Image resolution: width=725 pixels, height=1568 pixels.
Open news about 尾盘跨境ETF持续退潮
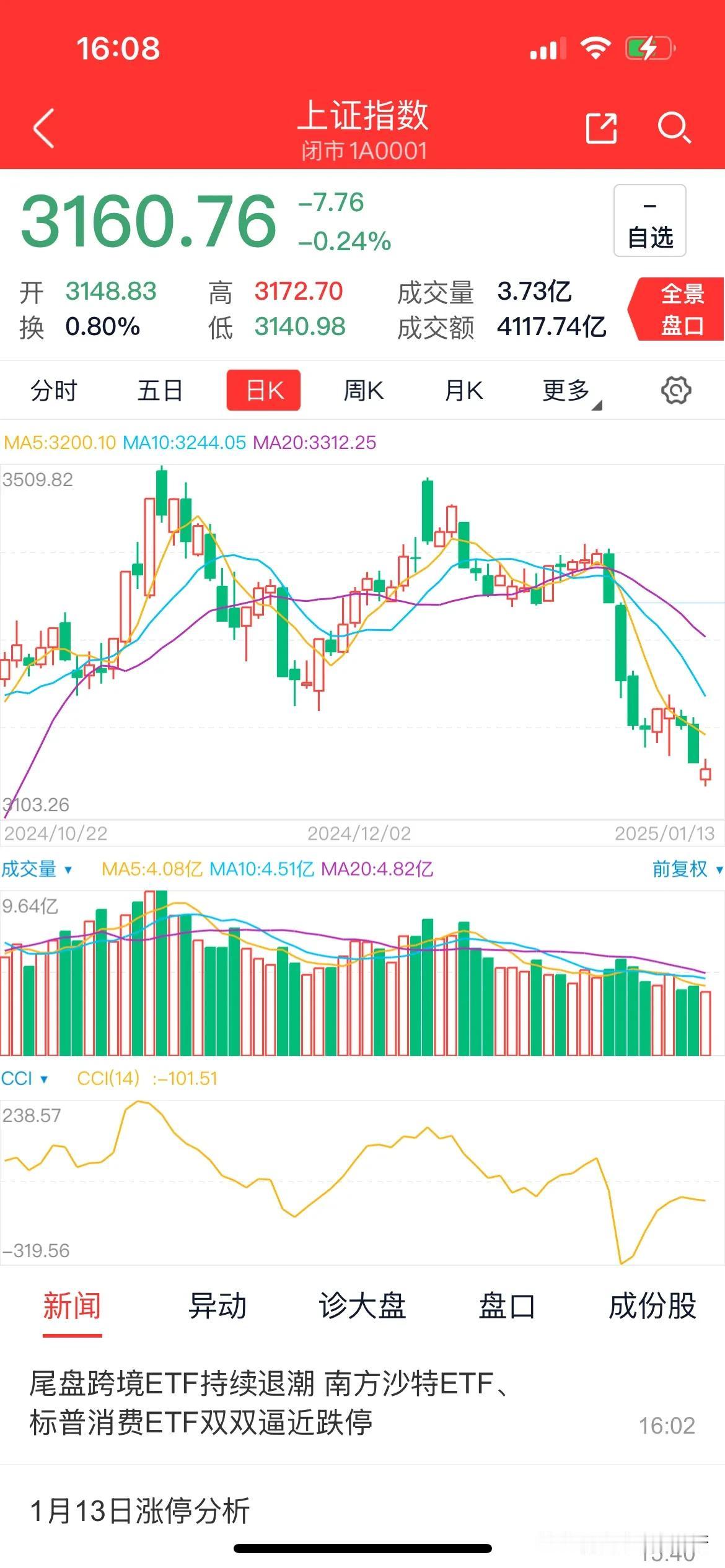(x=362, y=1405)
